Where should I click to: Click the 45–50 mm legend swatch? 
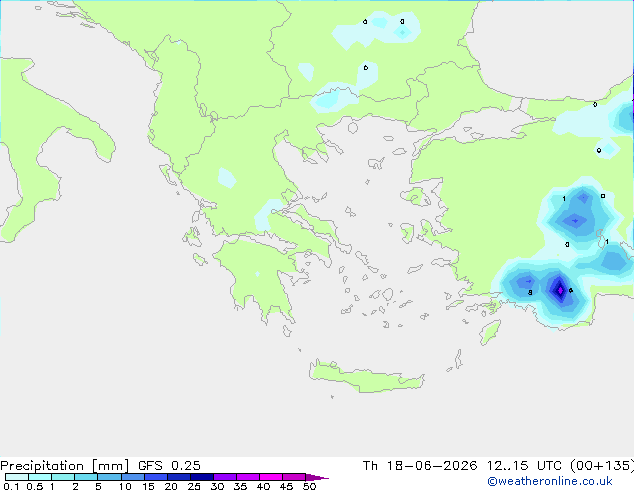(294, 477)
